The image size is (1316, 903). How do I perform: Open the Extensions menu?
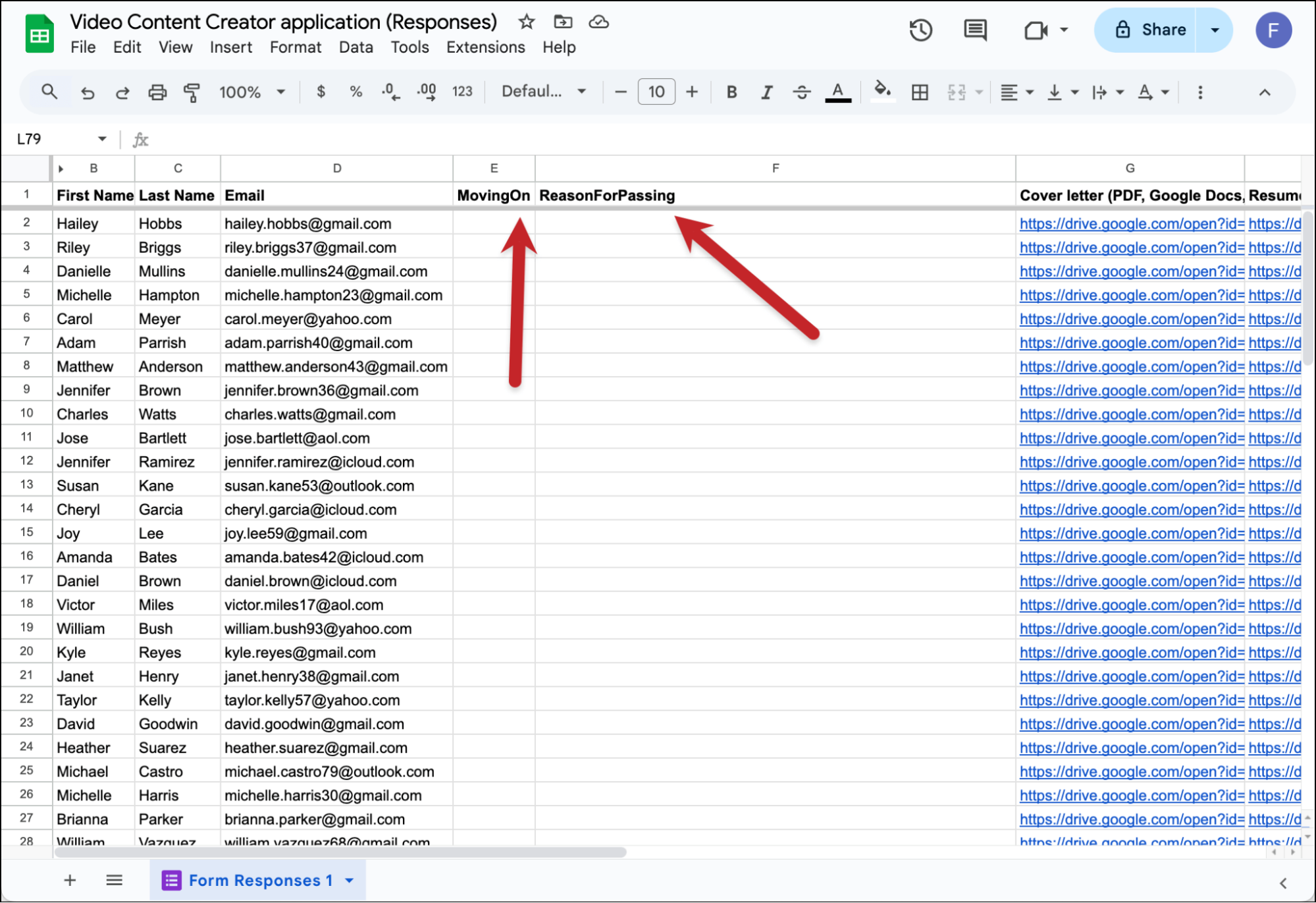click(x=485, y=47)
